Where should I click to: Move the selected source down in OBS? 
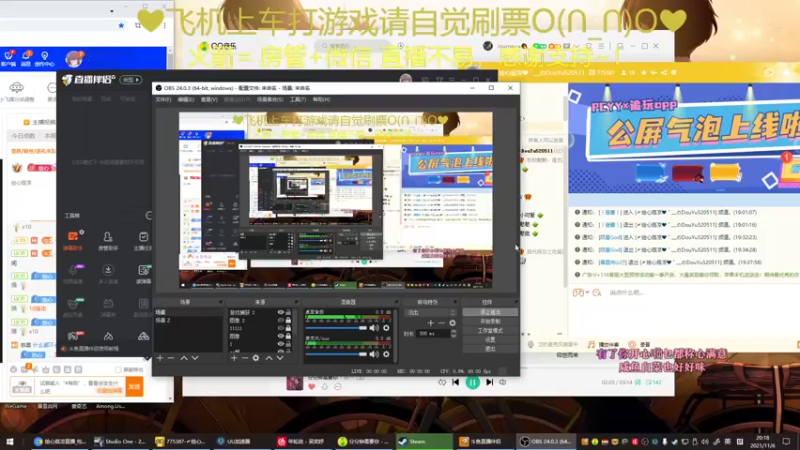coord(280,358)
